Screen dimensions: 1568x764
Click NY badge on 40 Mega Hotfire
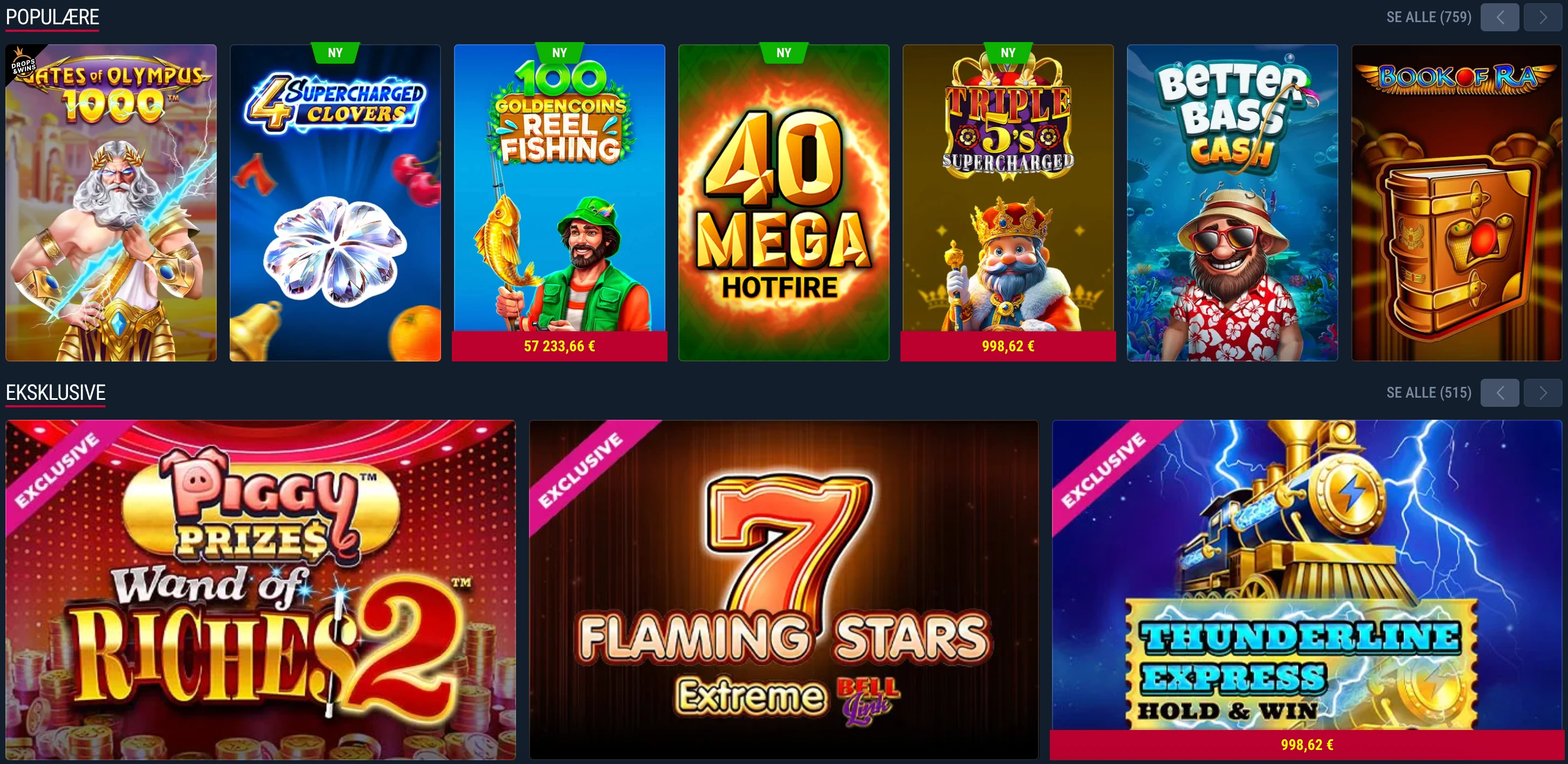[x=783, y=52]
